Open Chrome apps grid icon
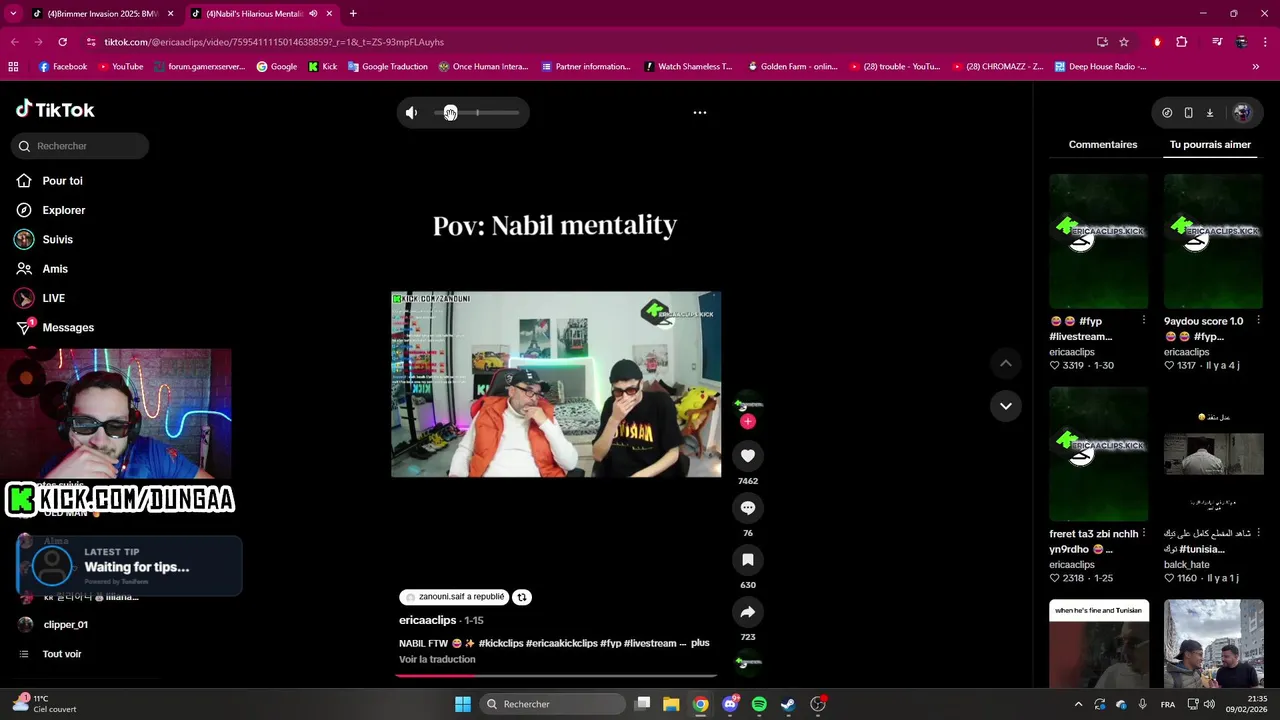Image resolution: width=1280 pixels, height=720 pixels. click(13, 67)
